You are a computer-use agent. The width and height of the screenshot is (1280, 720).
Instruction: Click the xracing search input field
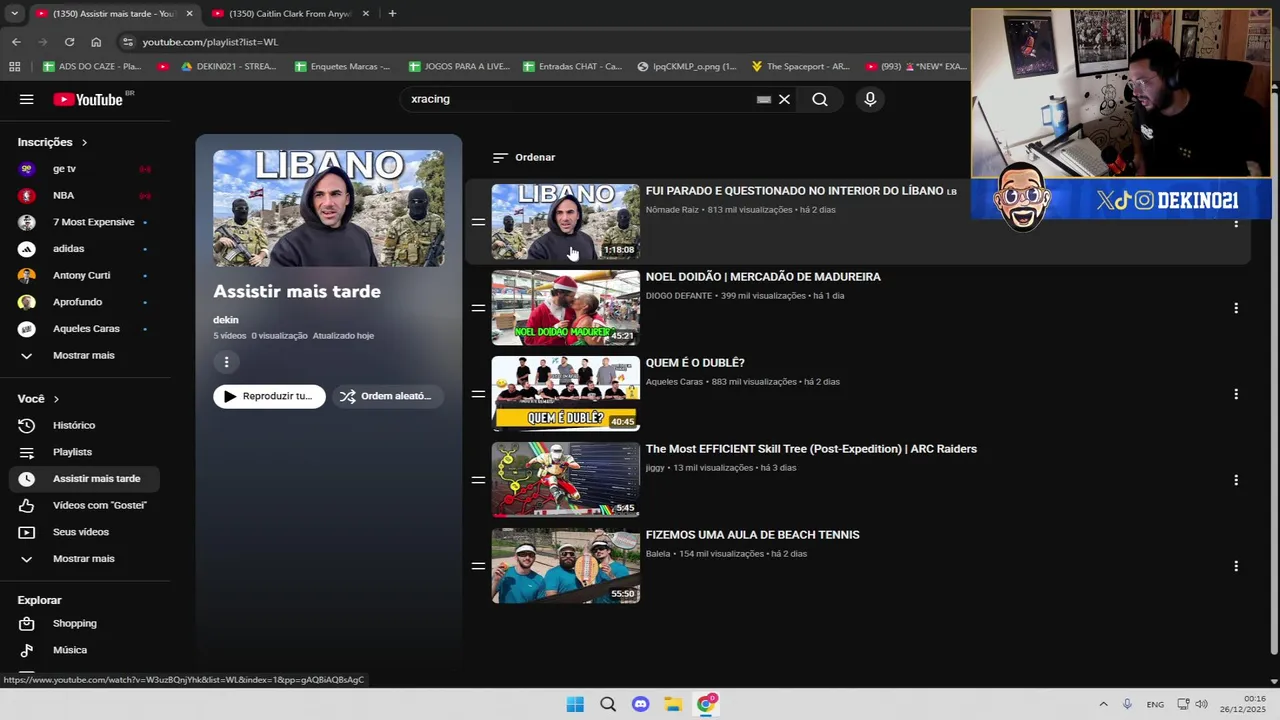[x=580, y=99]
